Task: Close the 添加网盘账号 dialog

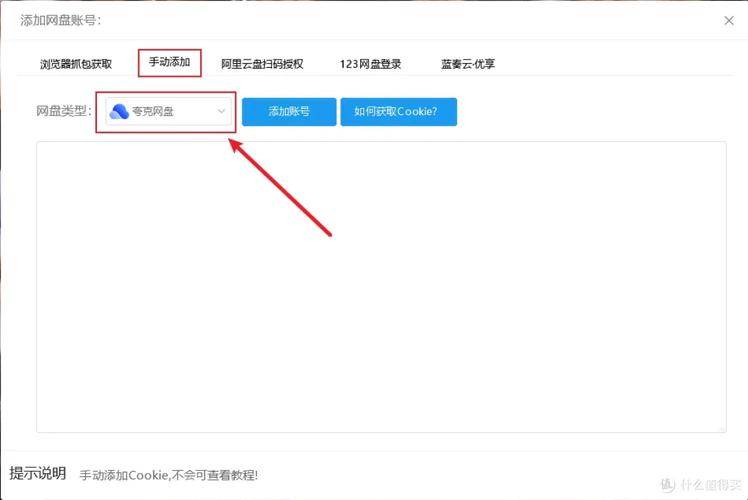Action: coord(729,21)
